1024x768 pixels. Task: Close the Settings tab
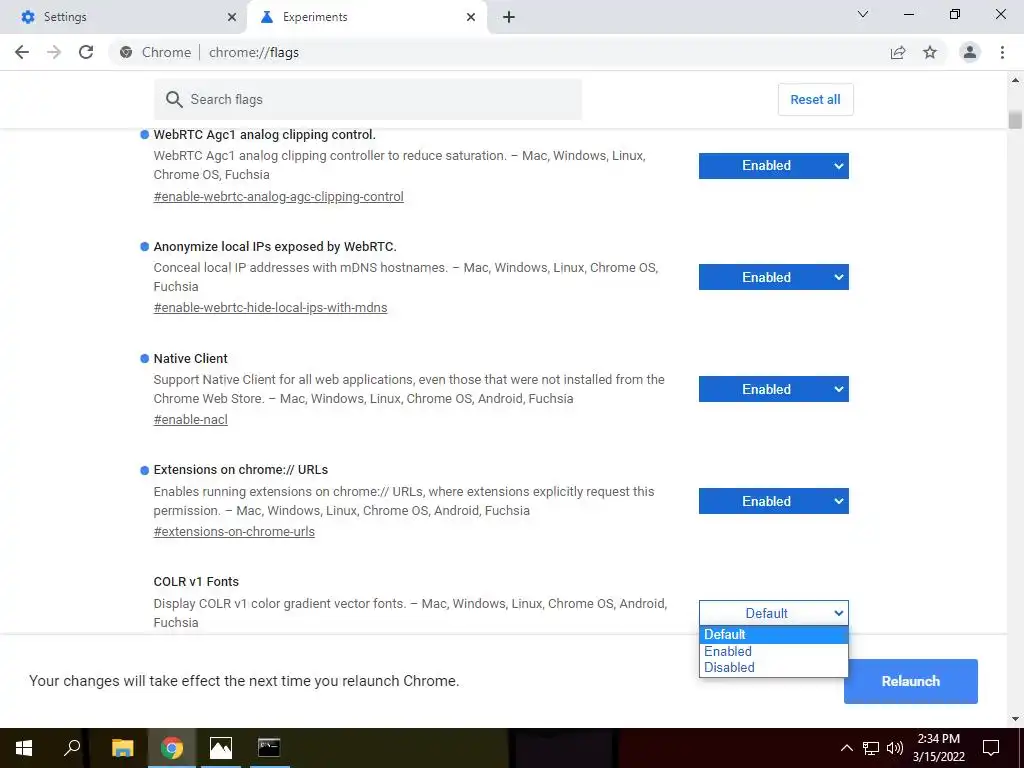[232, 17]
